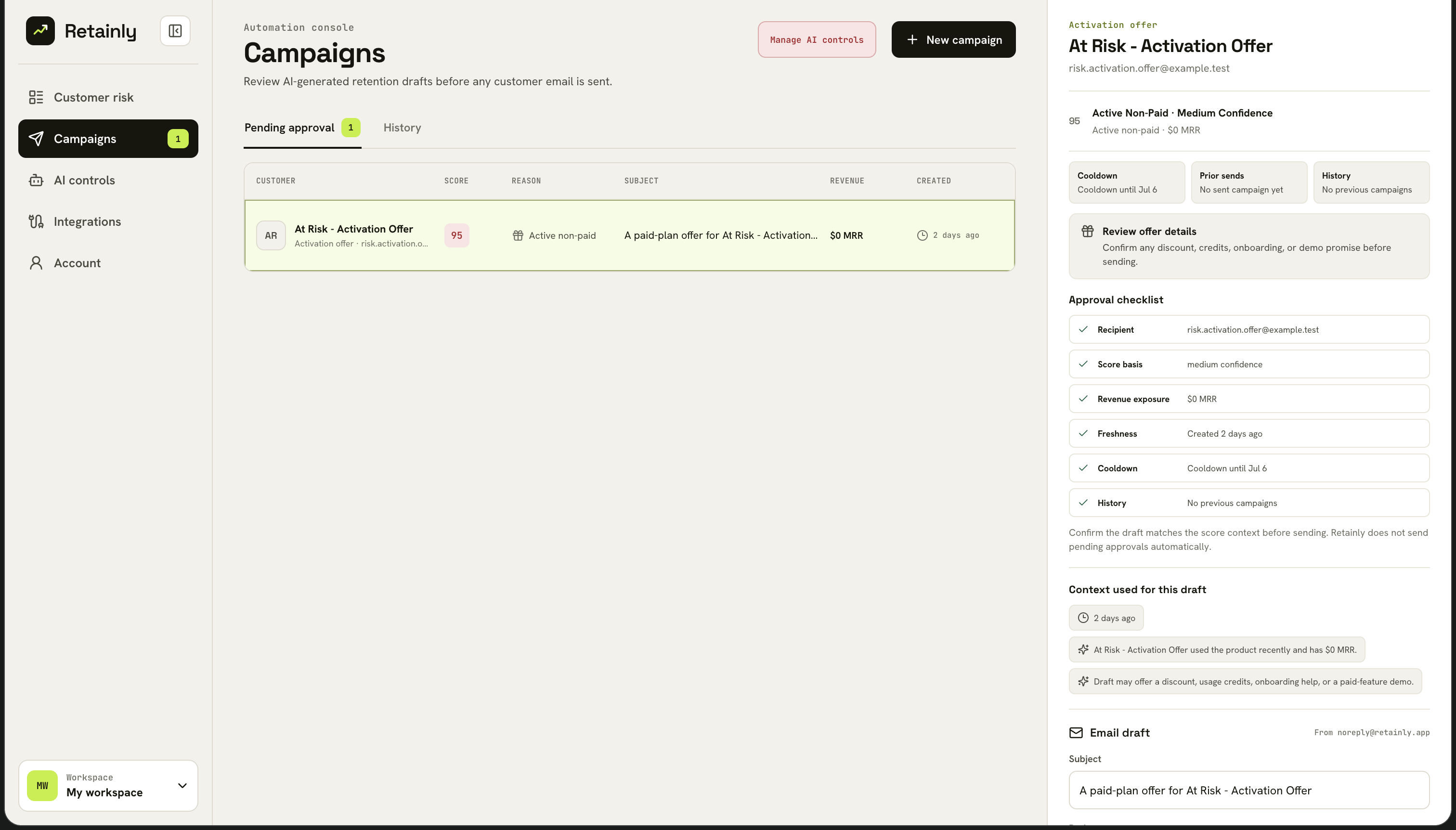Image resolution: width=1456 pixels, height=830 pixels.
Task: Click the SCORE column header
Action: tap(456, 181)
